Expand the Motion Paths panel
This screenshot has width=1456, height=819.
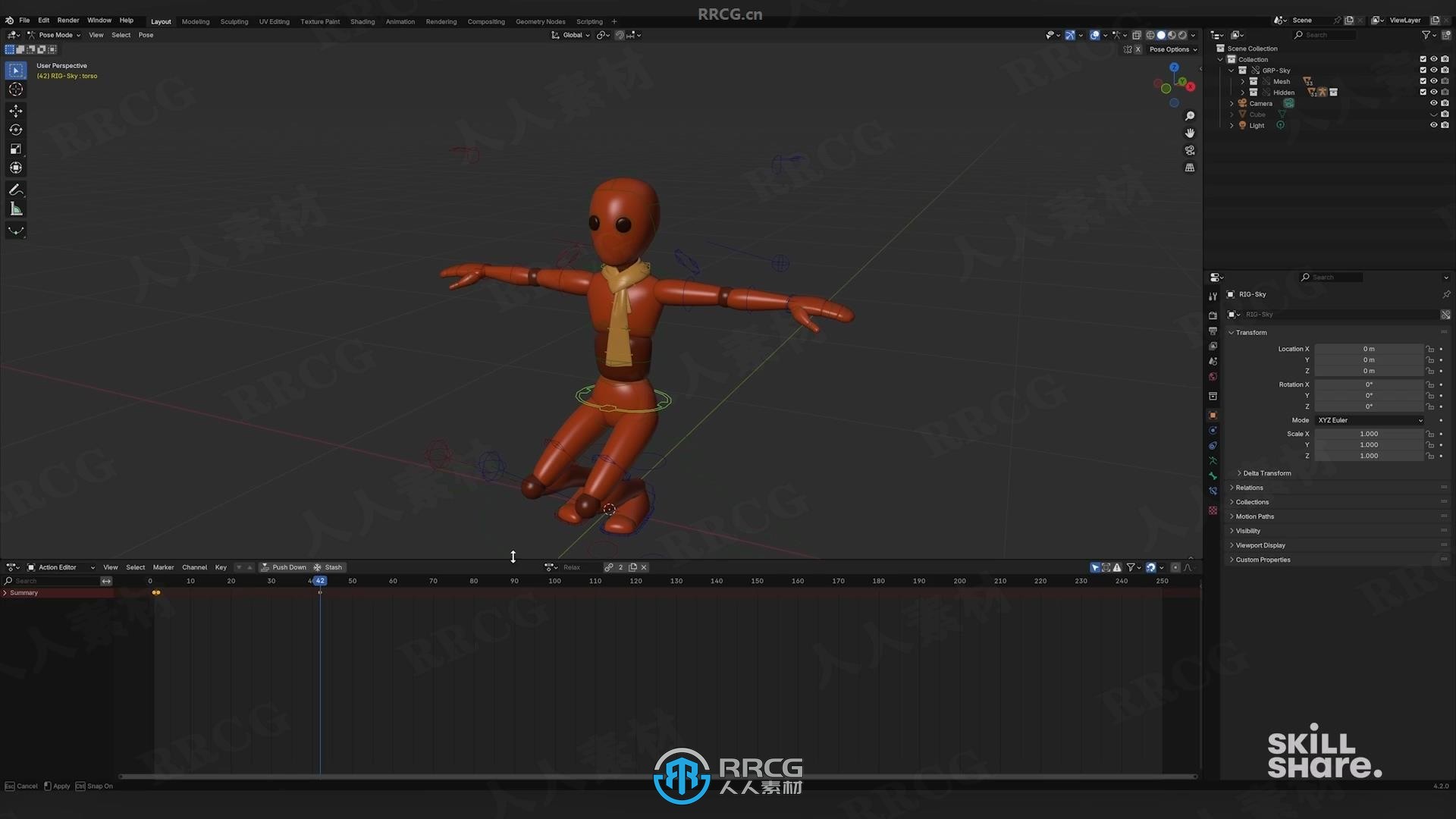(x=1254, y=516)
